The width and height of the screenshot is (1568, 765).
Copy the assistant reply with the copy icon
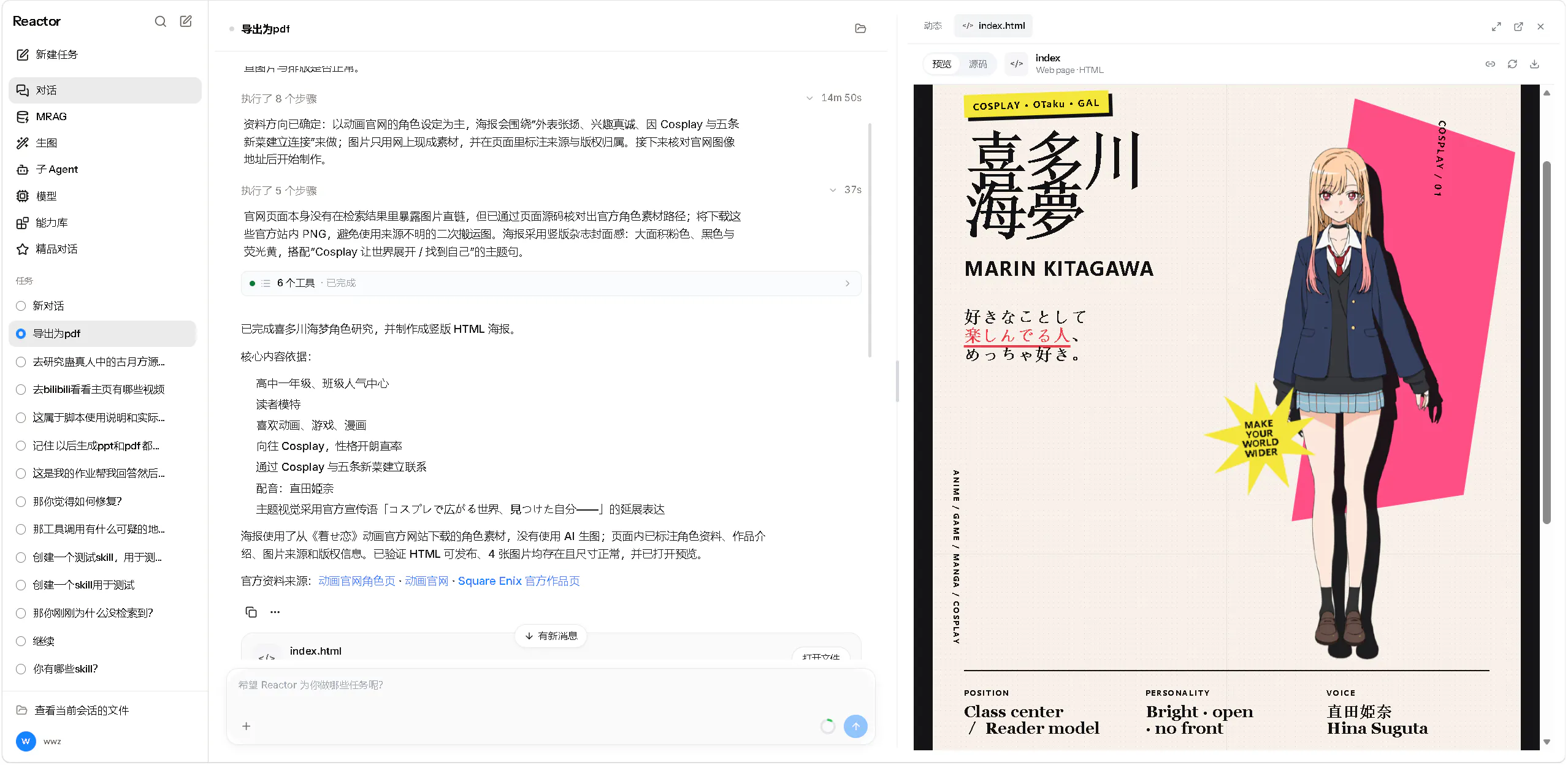pos(251,612)
